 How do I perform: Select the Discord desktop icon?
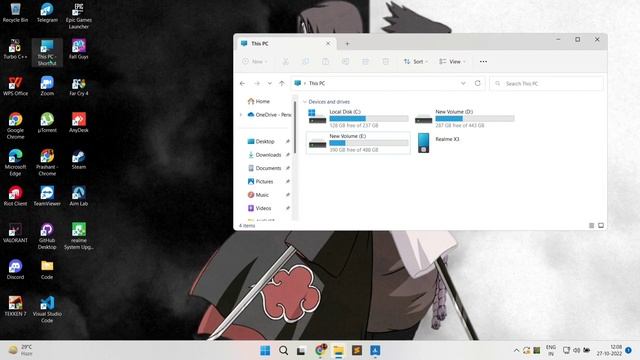pos(15,269)
